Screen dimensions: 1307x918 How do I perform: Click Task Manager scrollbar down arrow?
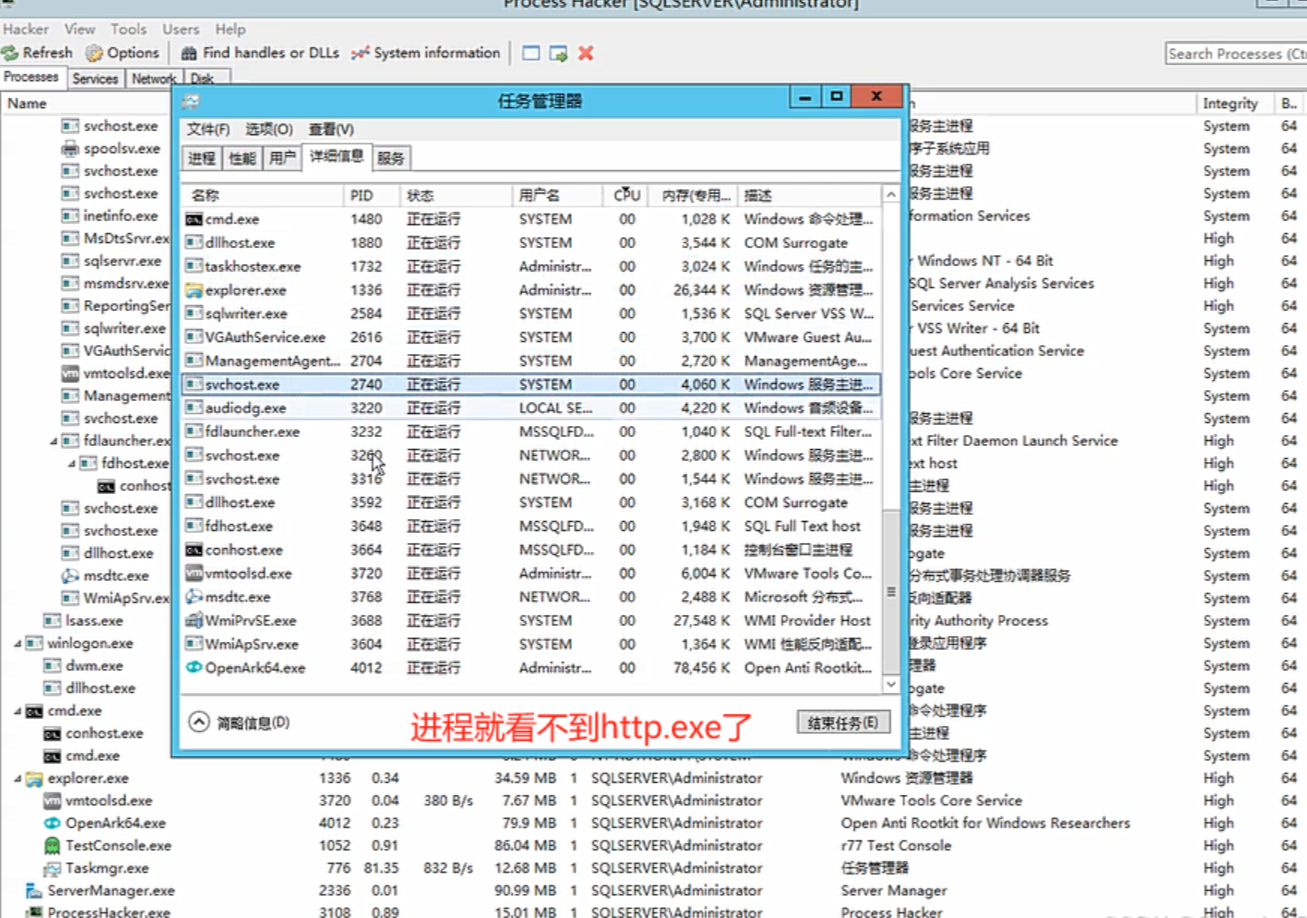point(891,685)
